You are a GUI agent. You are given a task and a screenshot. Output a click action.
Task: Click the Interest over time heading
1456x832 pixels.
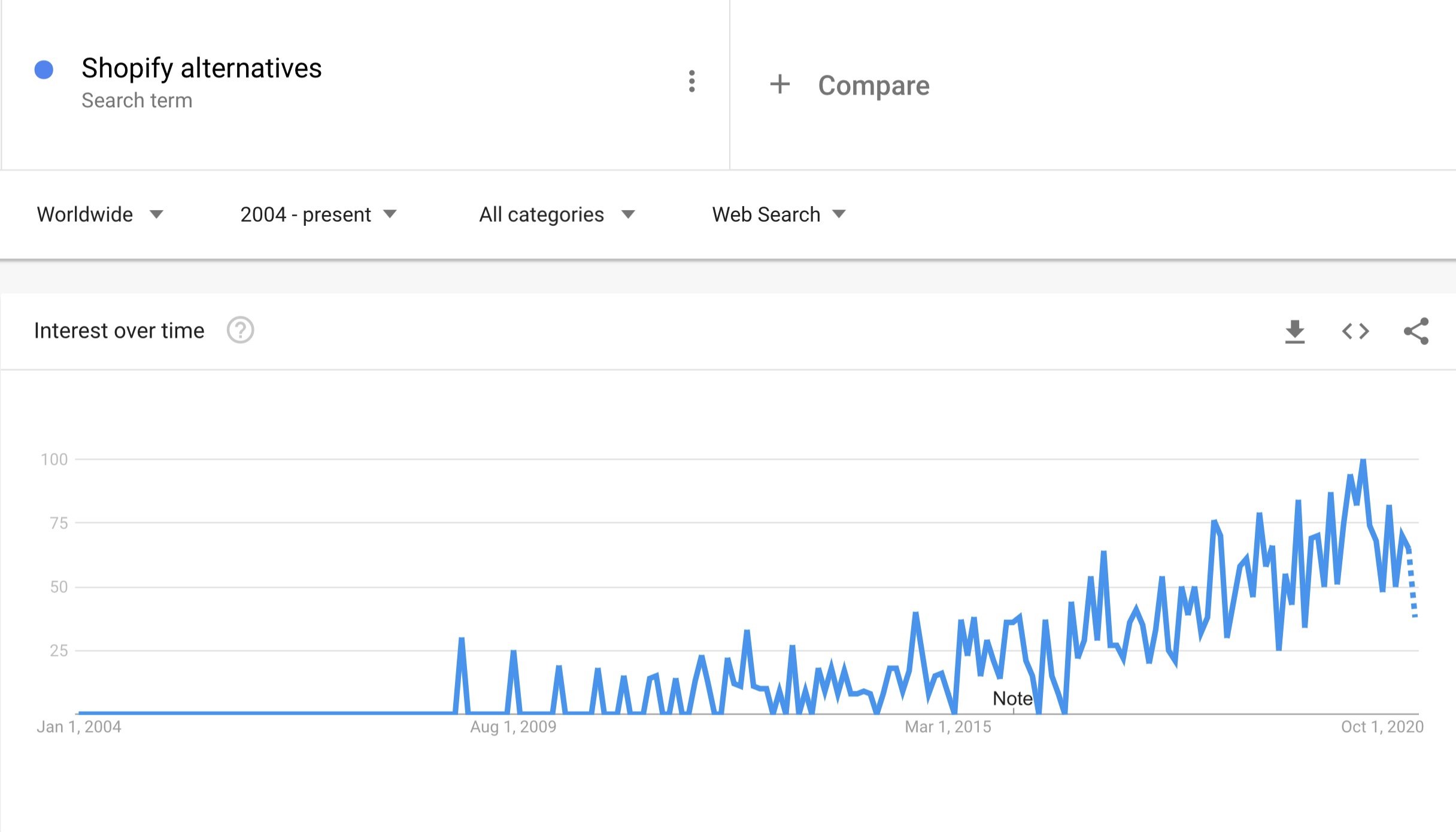click(119, 331)
